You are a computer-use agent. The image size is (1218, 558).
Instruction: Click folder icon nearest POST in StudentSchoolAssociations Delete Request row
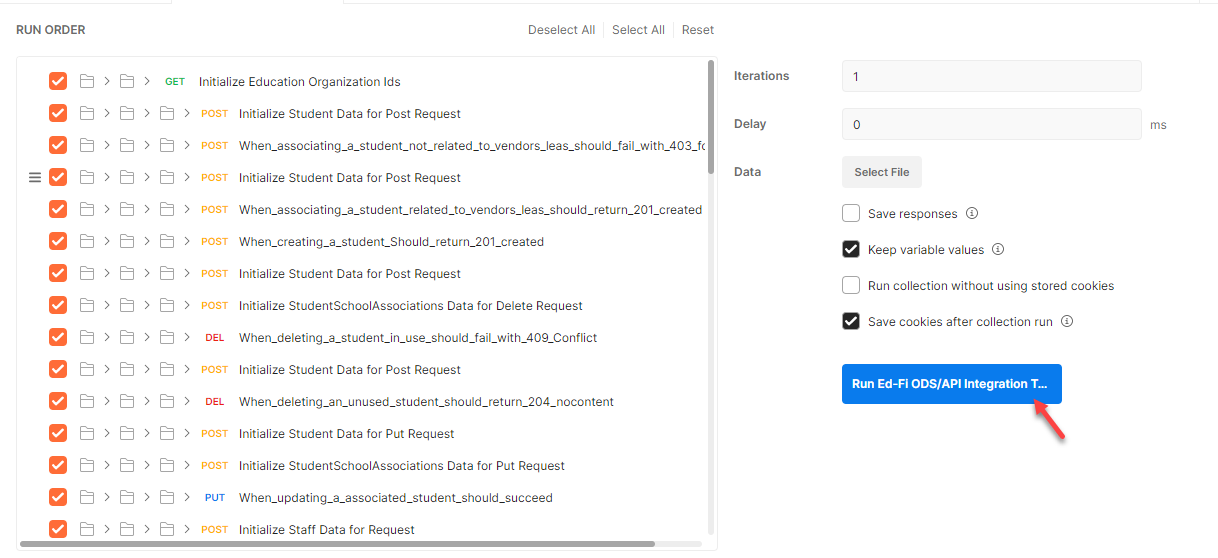point(166,306)
